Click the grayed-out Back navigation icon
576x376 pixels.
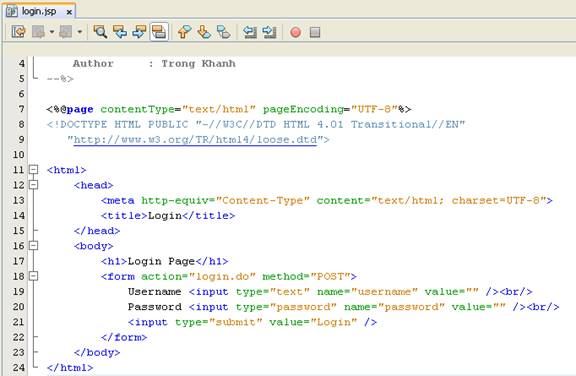[x=38, y=32]
